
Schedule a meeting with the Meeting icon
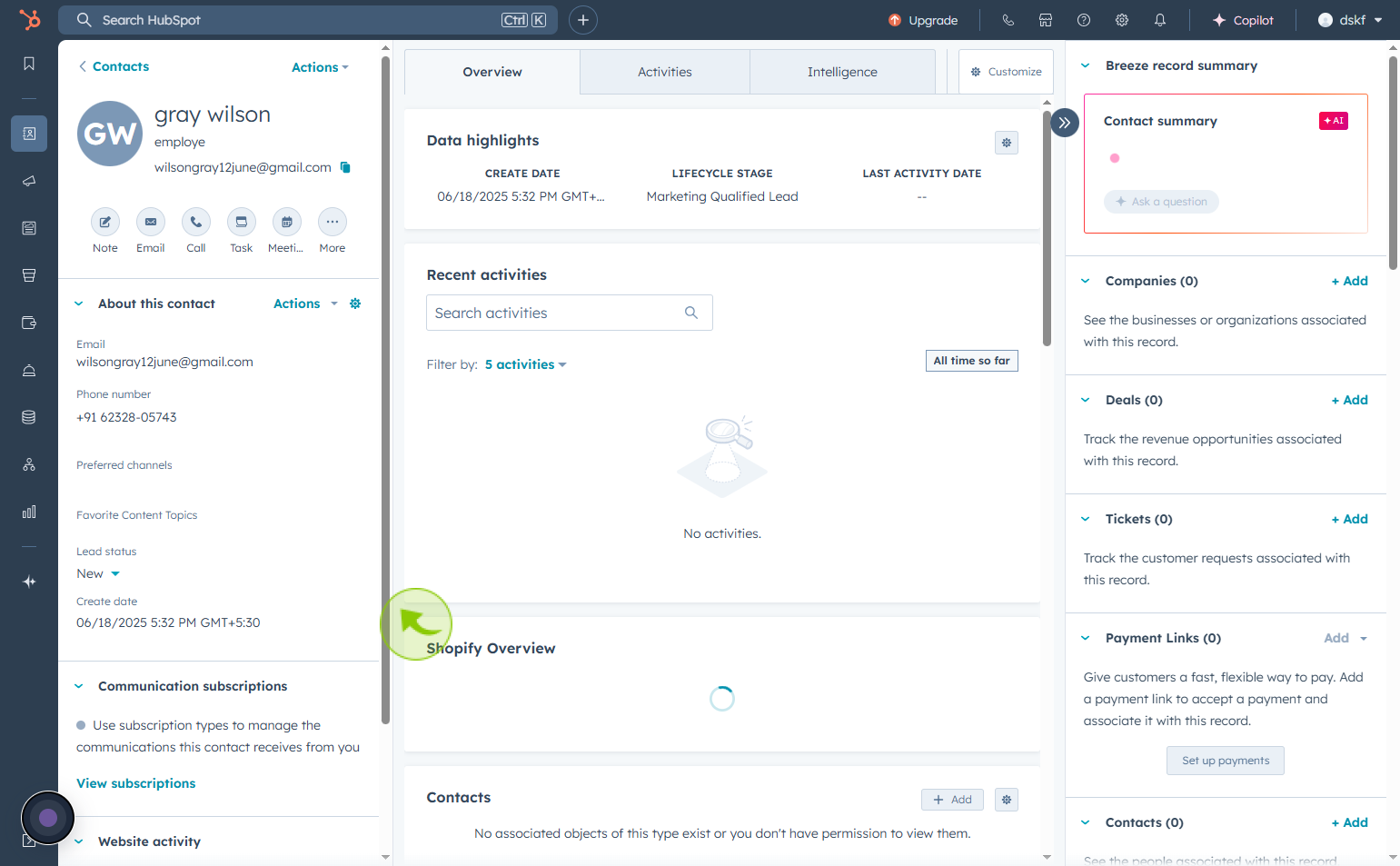[287, 222]
